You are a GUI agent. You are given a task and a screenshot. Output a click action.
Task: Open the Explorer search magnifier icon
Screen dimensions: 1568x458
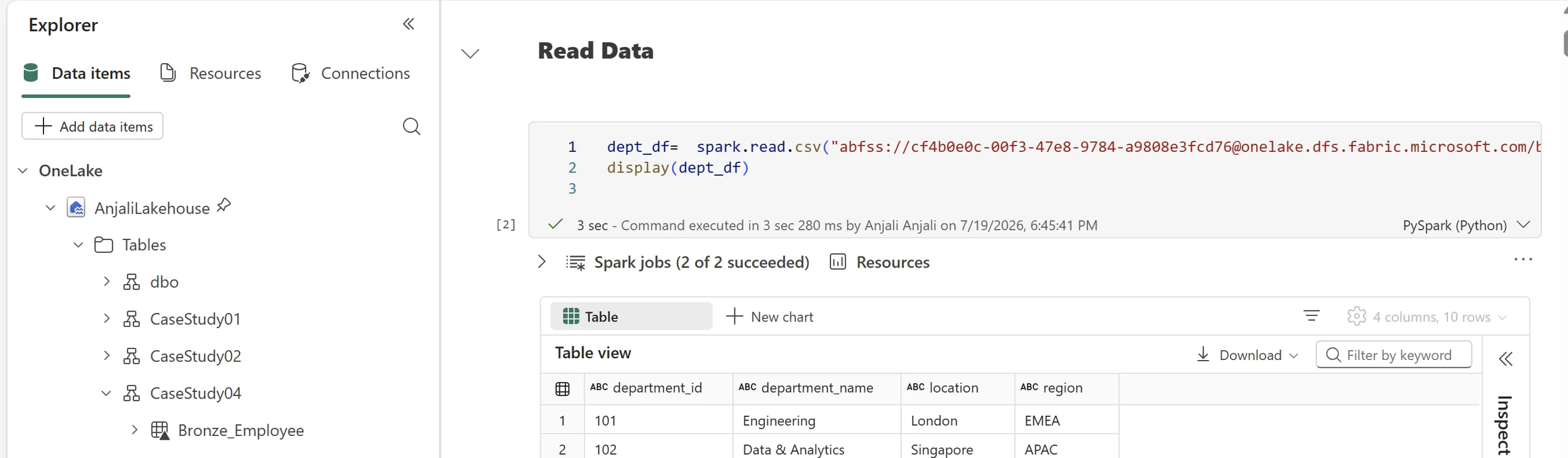412,126
